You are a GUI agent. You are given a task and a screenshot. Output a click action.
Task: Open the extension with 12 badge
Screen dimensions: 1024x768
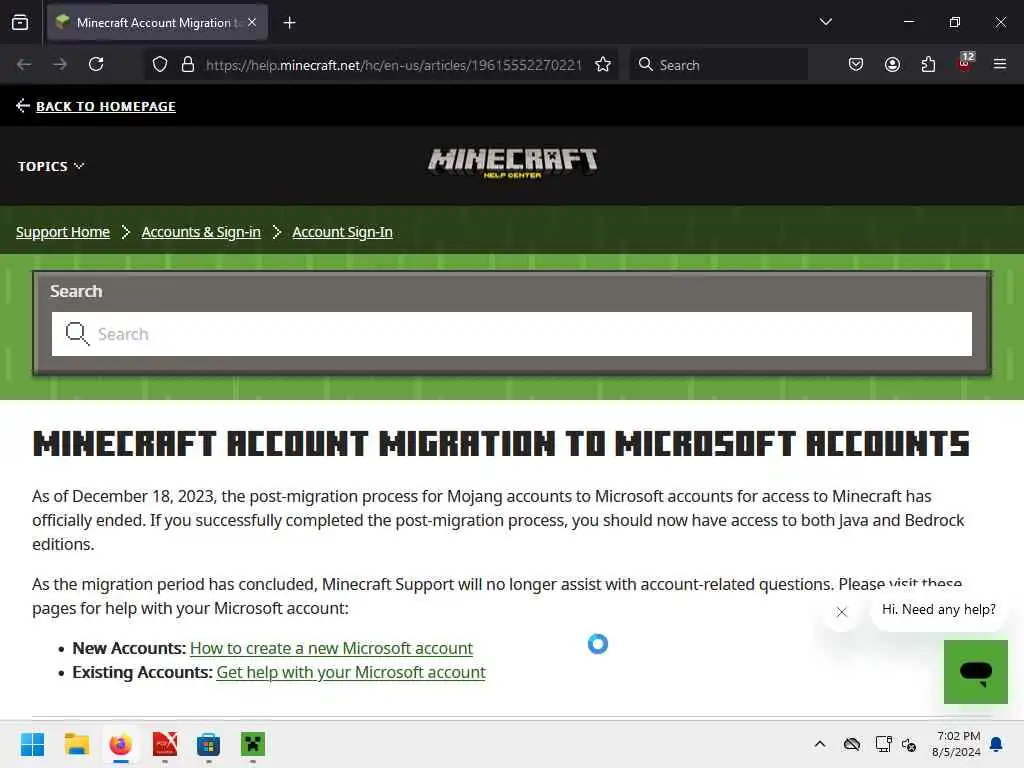pyautogui.click(x=965, y=62)
